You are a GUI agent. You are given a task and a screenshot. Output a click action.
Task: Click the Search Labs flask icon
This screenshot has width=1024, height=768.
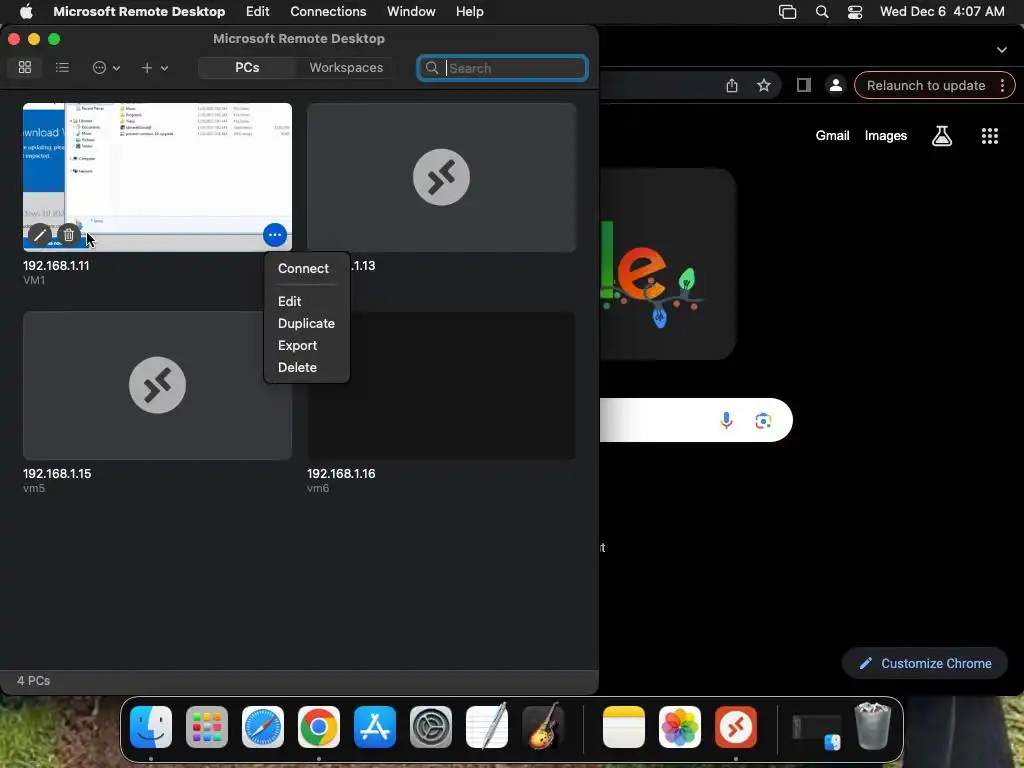pos(942,136)
